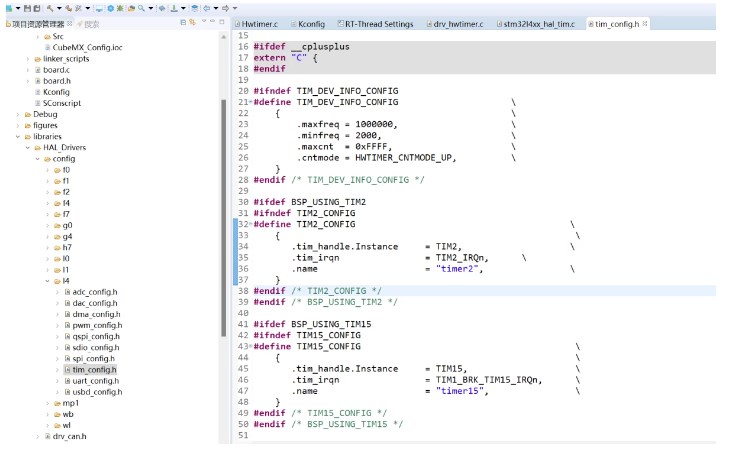Open uart_config.h from the file tree
Screen dimensions: 738x452
click(x=95, y=381)
